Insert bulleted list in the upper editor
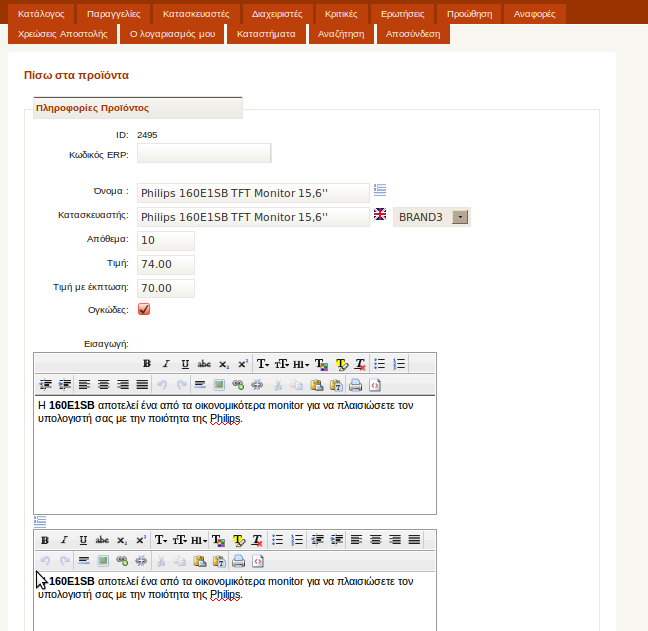The image size is (648, 631). point(379,364)
